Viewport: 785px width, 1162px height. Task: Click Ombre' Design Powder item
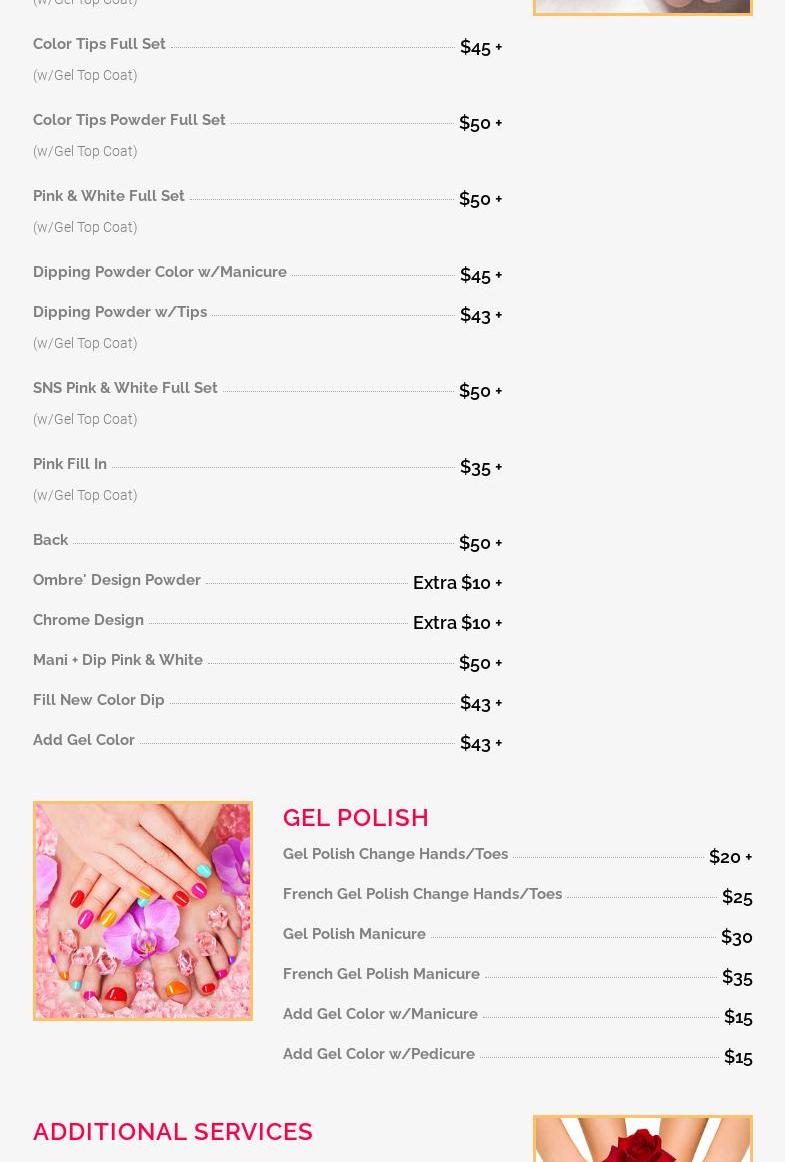[x=116, y=580]
